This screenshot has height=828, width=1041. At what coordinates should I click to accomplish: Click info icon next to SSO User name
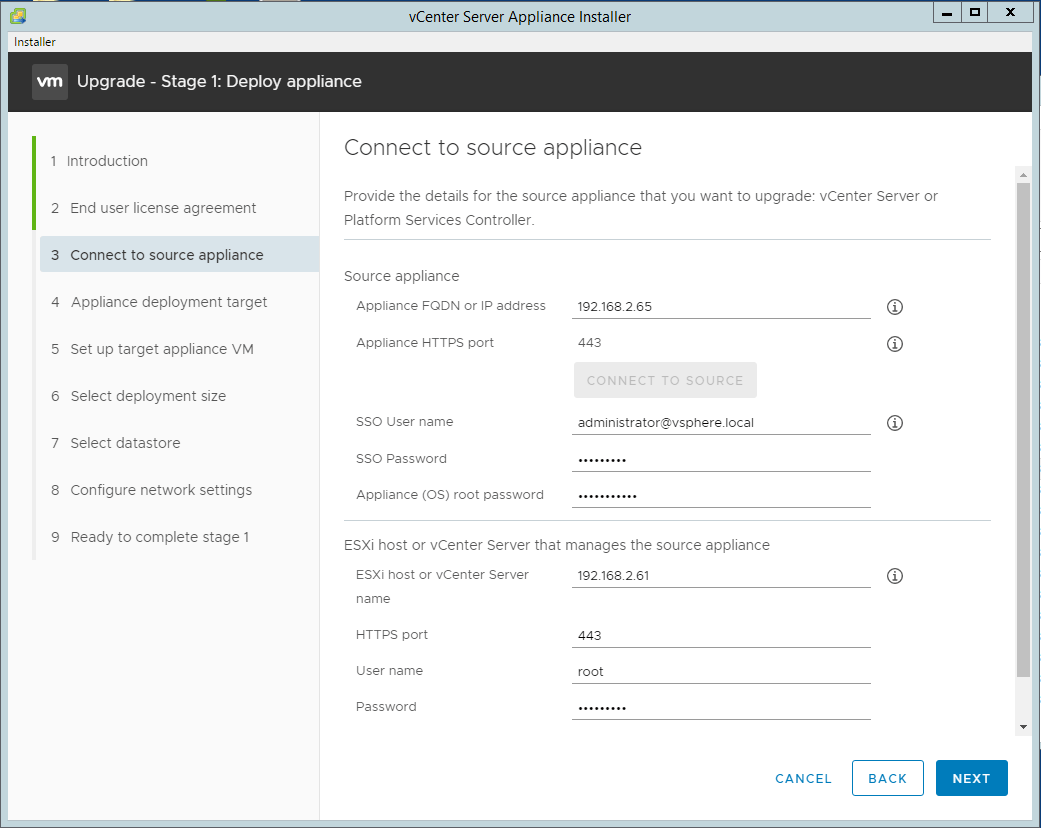point(894,423)
